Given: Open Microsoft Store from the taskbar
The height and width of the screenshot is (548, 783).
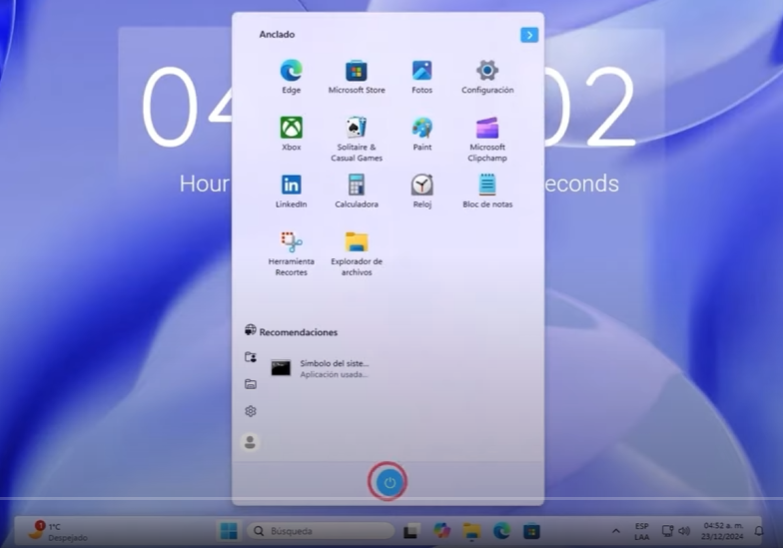Looking at the screenshot, I should [x=532, y=531].
